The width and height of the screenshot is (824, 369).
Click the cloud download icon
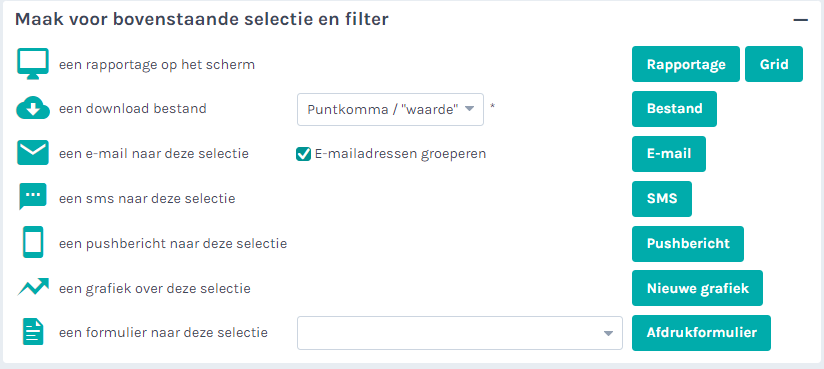click(x=33, y=109)
